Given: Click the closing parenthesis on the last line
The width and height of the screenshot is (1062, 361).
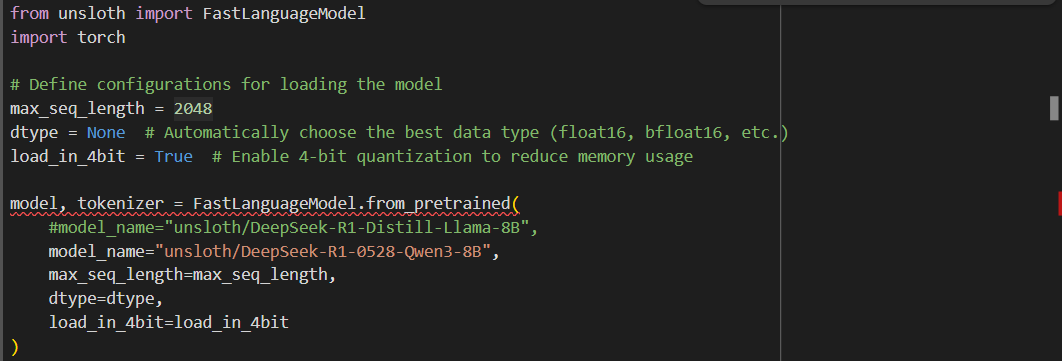Looking at the screenshot, I should [x=15, y=347].
